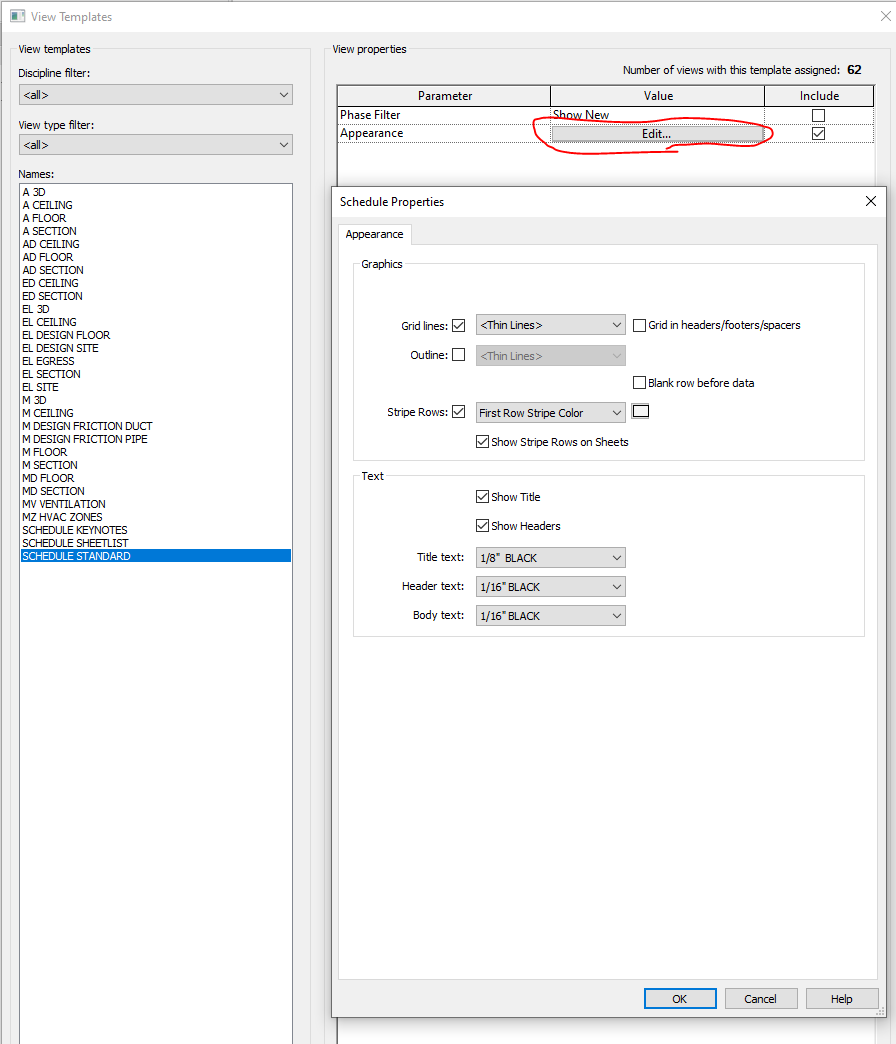Screen dimensions: 896x1044
Task: Enable Grid in headers/footers/spacers
Action: coord(638,324)
